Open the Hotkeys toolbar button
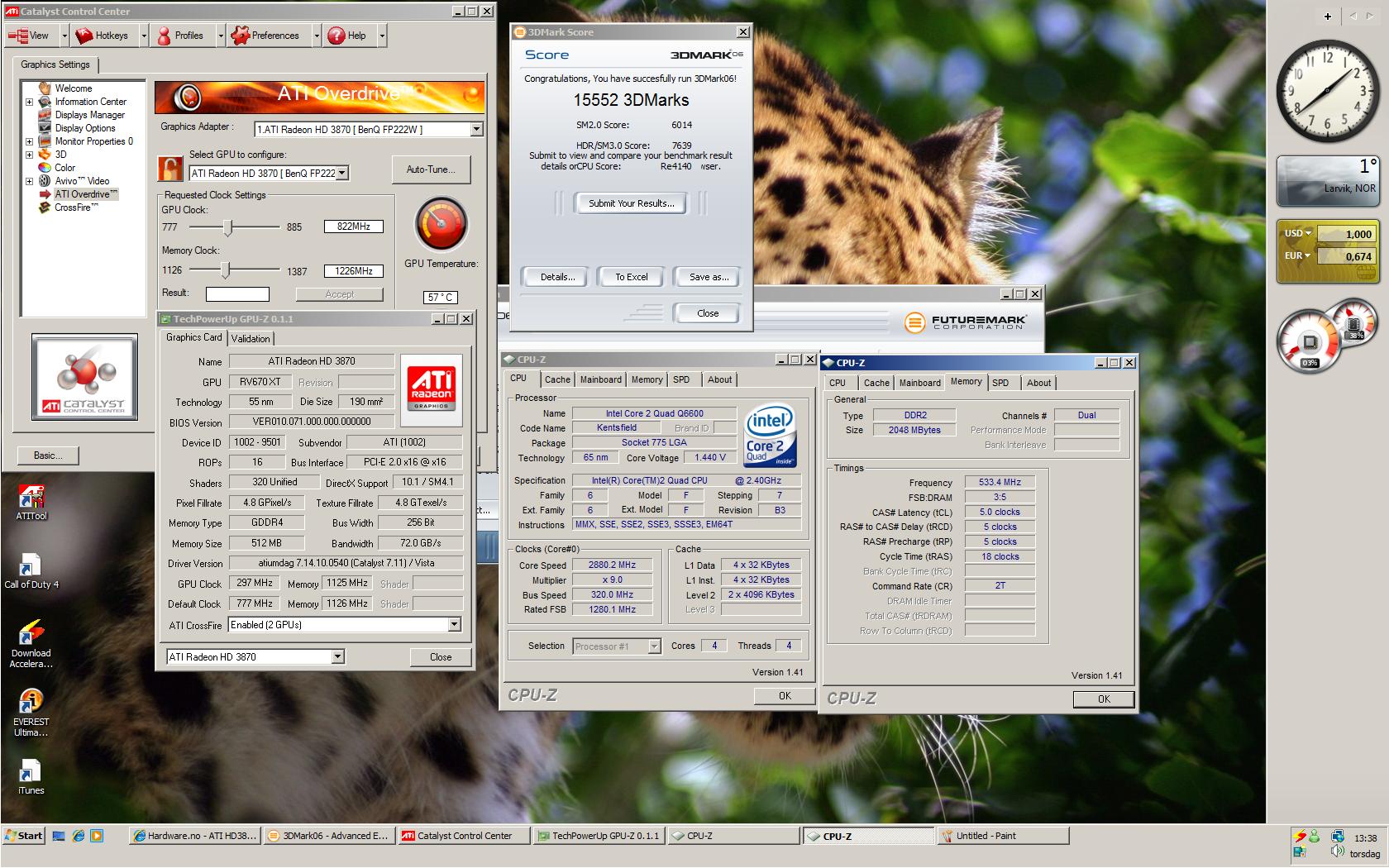This screenshot has width=1389, height=868. pyautogui.click(x=103, y=36)
